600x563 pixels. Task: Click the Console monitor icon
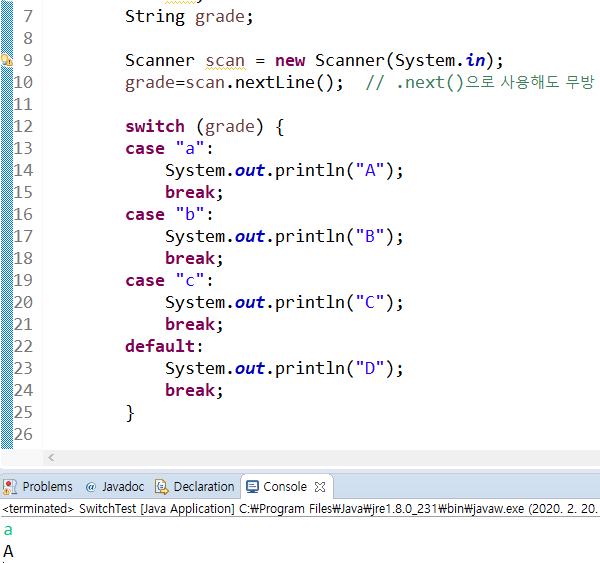tap(253, 487)
